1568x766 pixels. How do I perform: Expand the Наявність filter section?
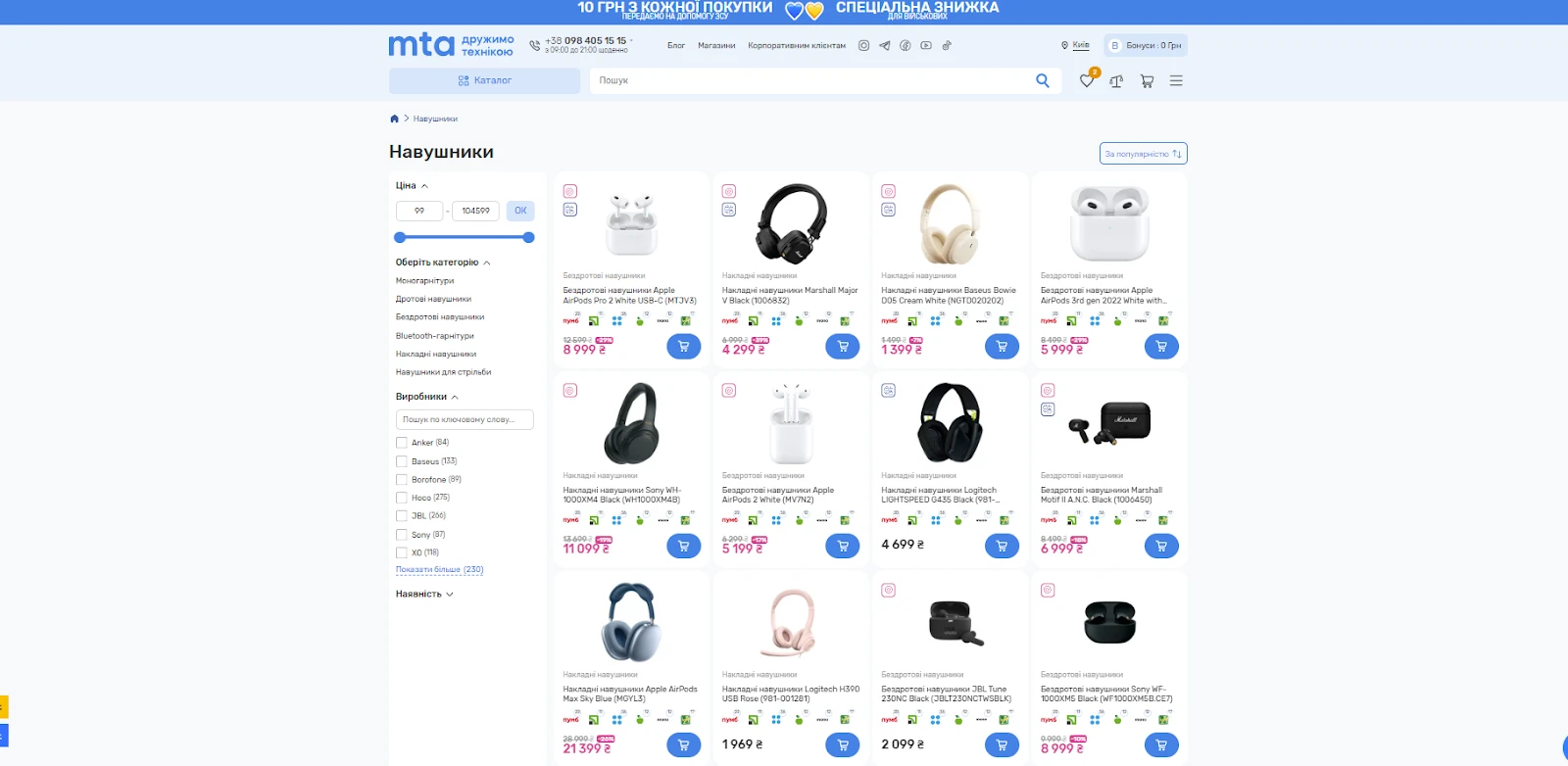pos(424,594)
